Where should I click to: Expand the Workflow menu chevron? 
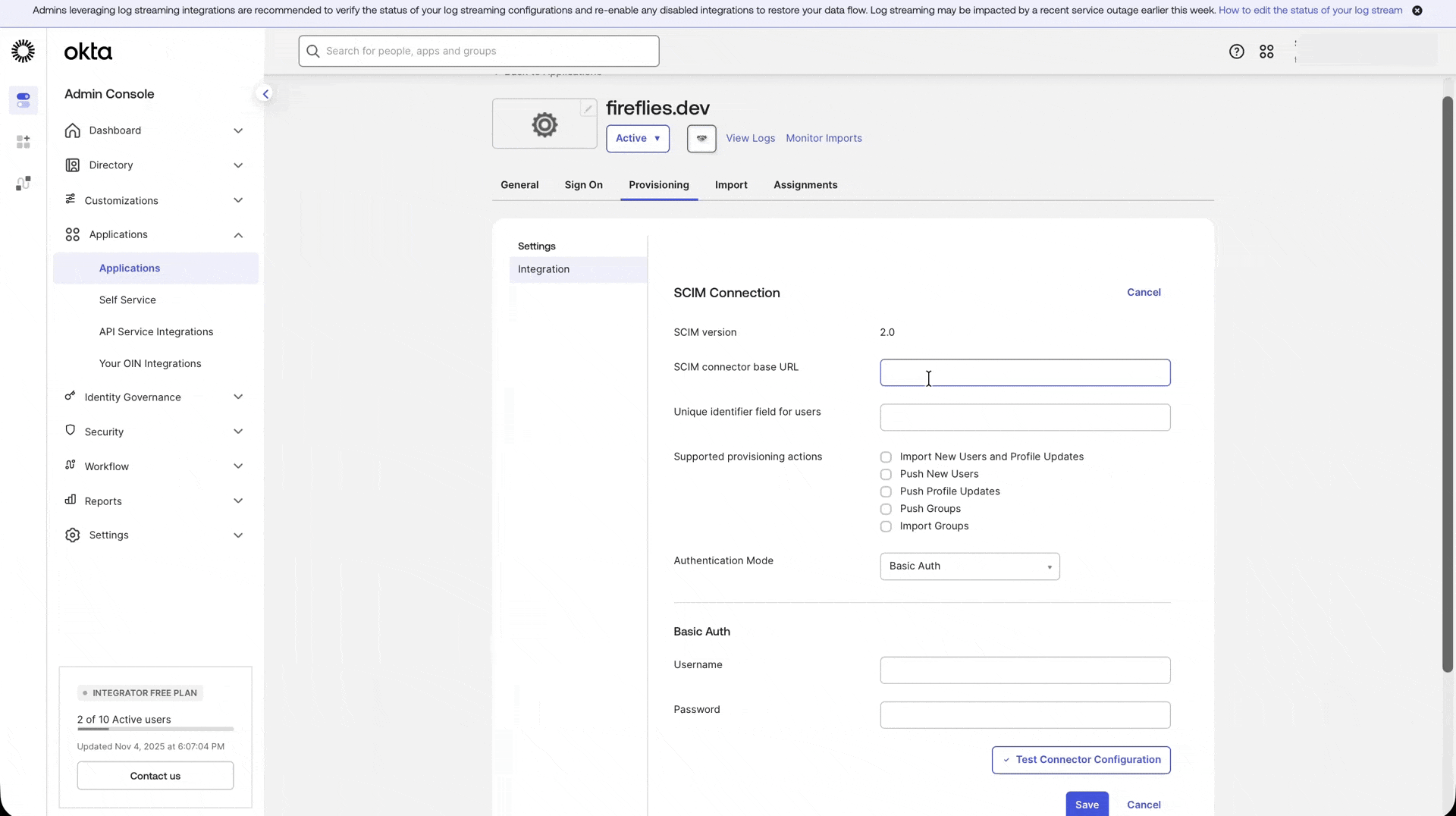[238, 466]
